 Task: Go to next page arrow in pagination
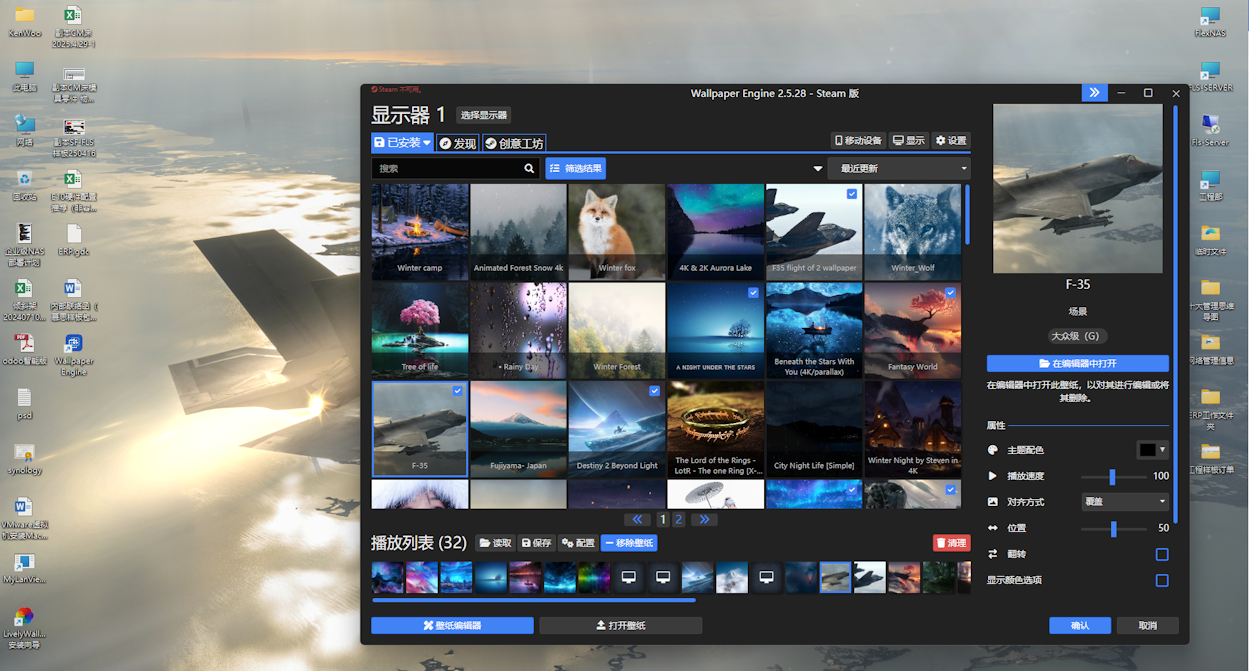tap(704, 520)
